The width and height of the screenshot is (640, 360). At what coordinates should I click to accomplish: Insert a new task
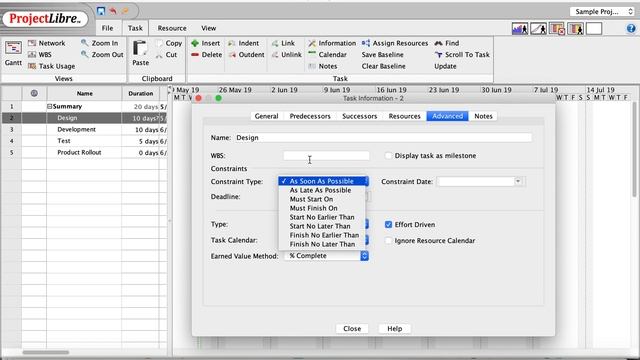(x=205, y=43)
